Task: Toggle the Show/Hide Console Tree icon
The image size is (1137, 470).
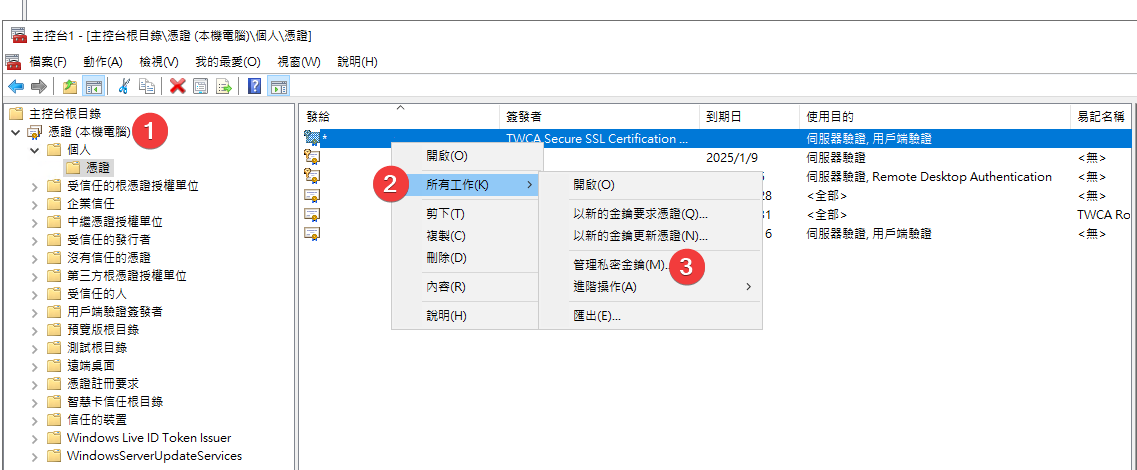Action: click(x=93, y=86)
